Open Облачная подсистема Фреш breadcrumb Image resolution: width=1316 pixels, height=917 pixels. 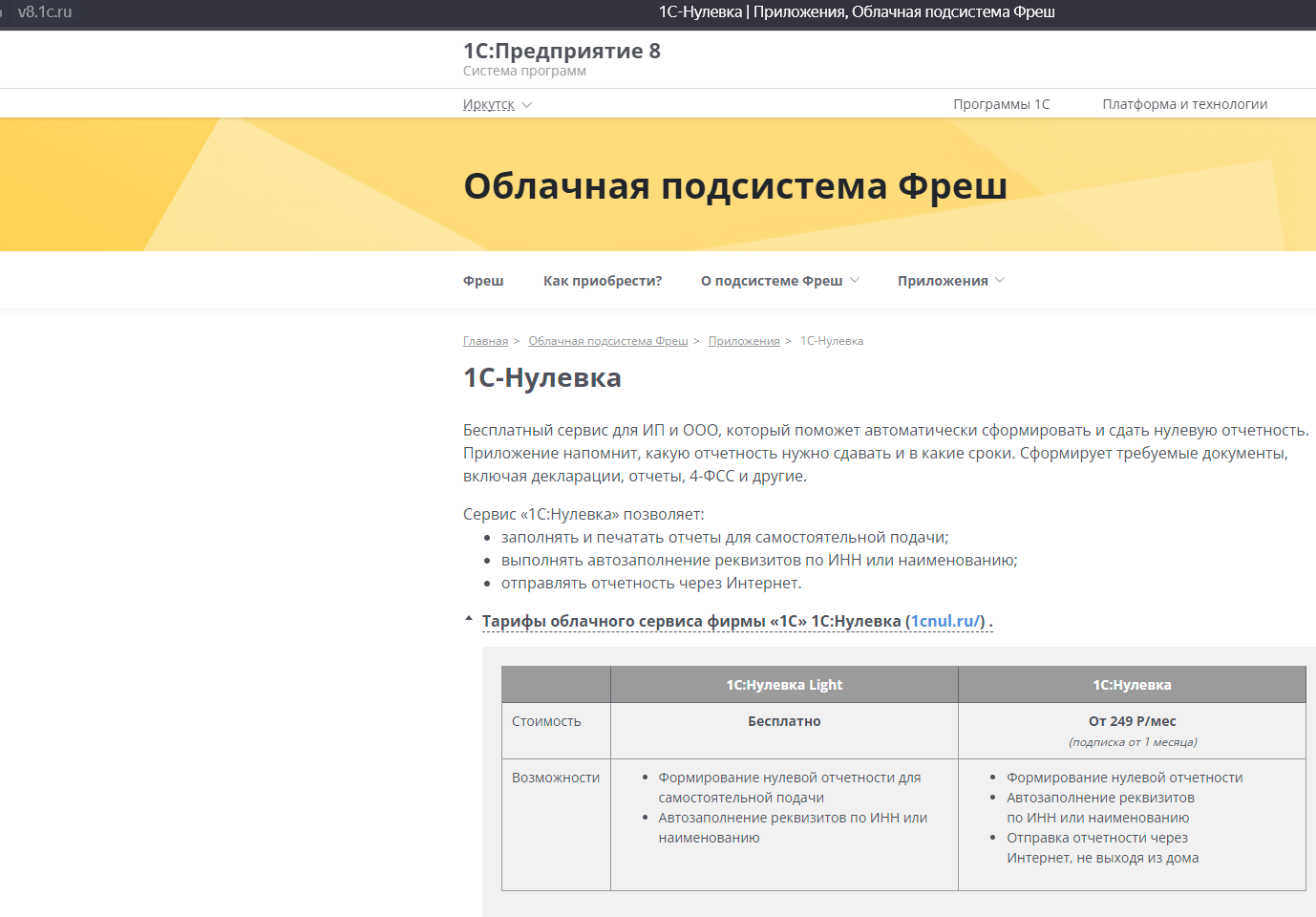(607, 341)
